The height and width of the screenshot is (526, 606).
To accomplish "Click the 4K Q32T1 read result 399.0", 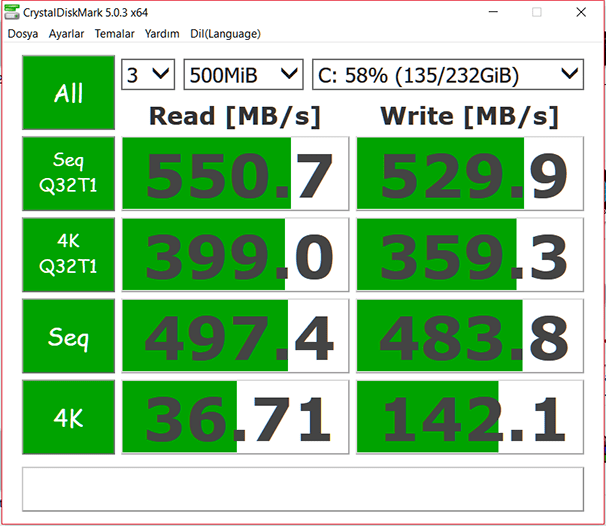I will click(x=235, y=255).
